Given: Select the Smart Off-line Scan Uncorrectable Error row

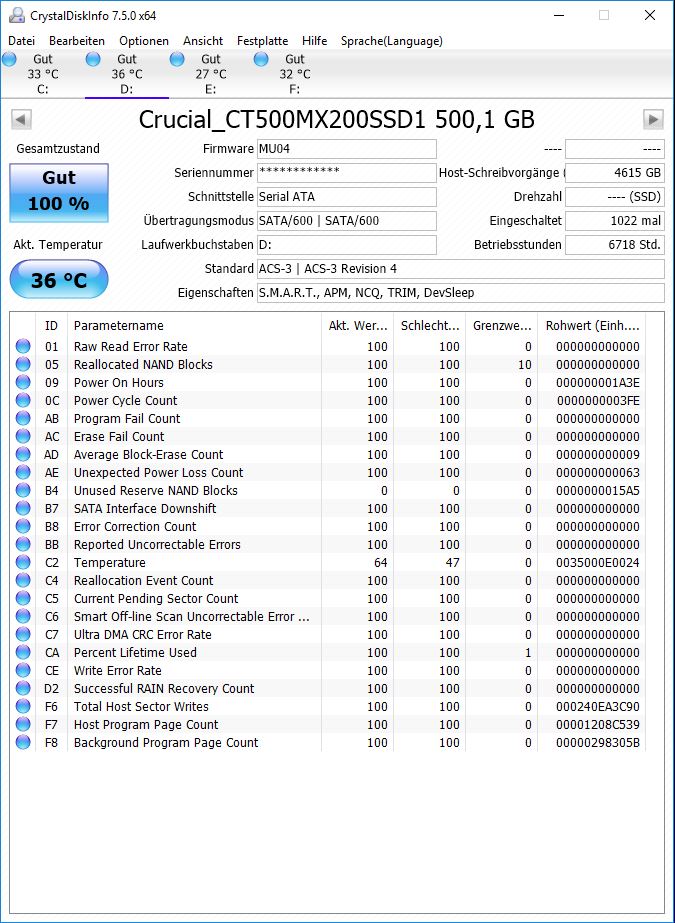Looking at the screenshot, I should pos(328,616).
